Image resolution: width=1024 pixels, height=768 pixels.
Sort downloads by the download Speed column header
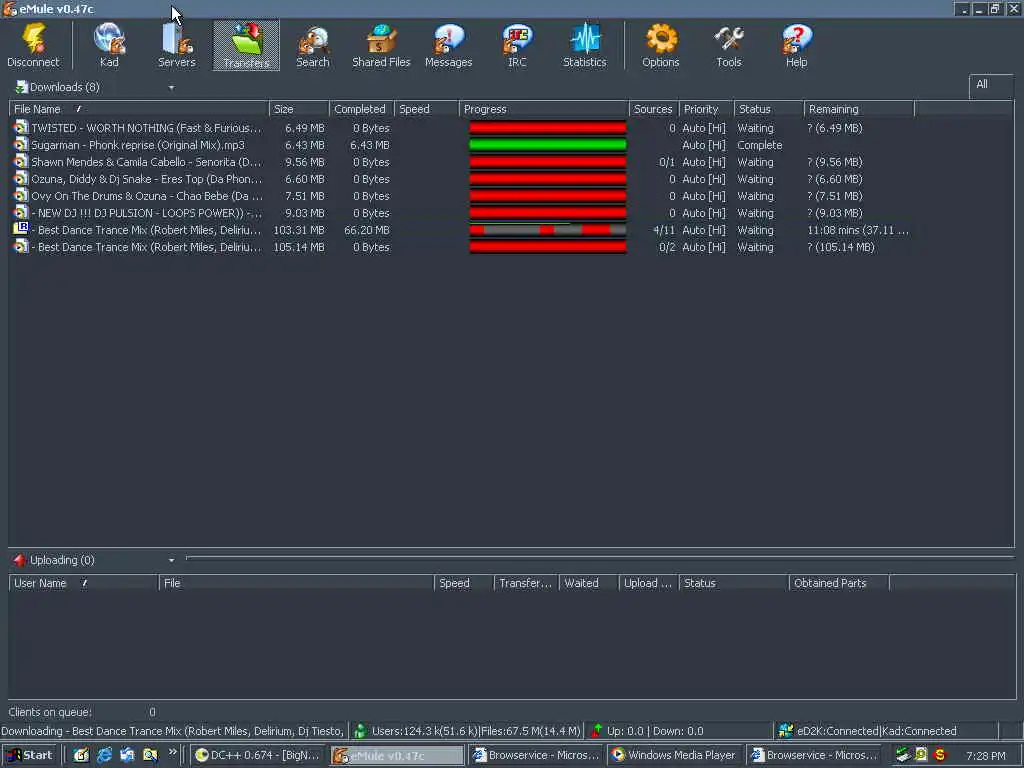(426, 109)
